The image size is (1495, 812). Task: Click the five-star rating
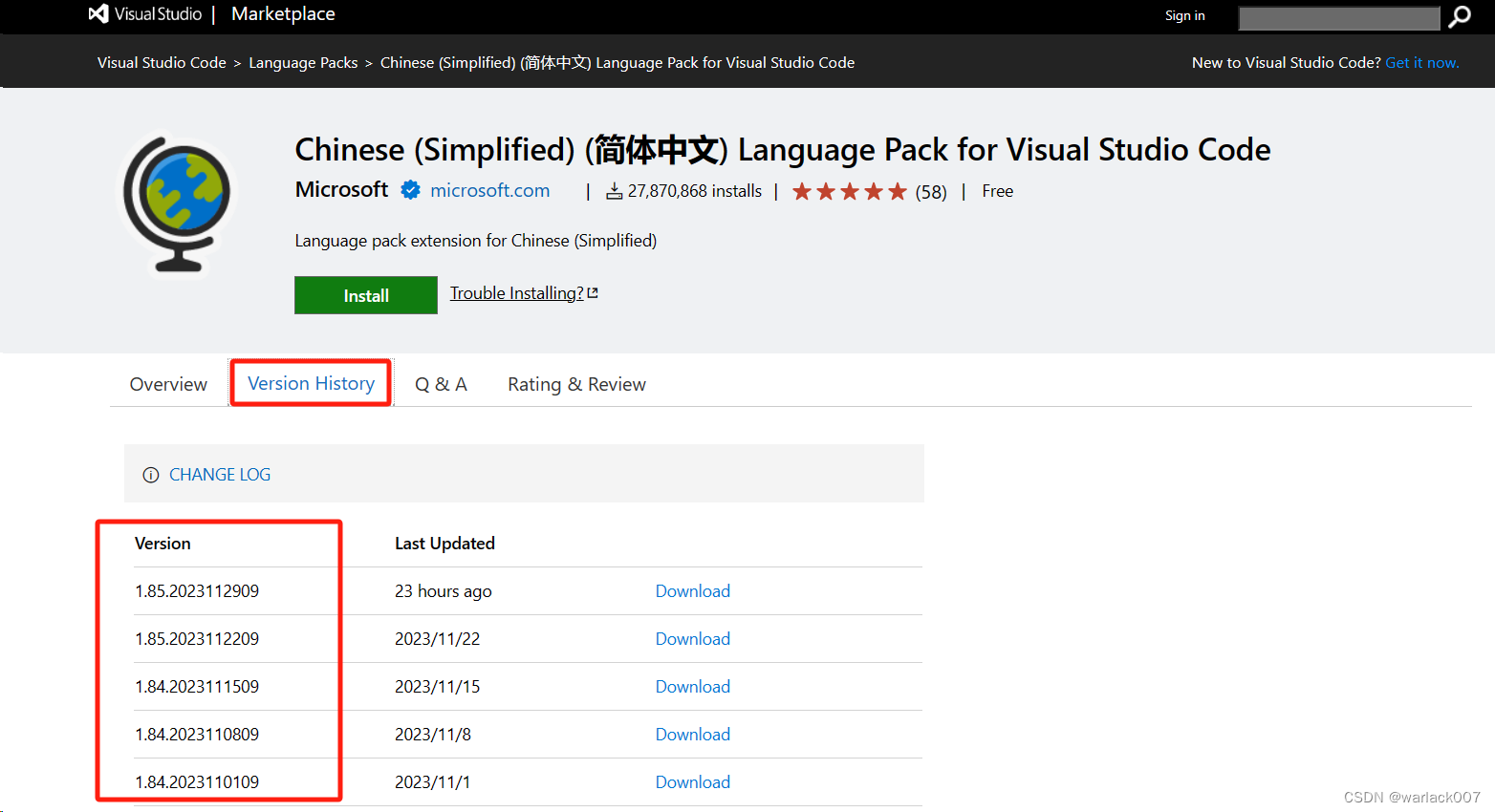[849, 191]
